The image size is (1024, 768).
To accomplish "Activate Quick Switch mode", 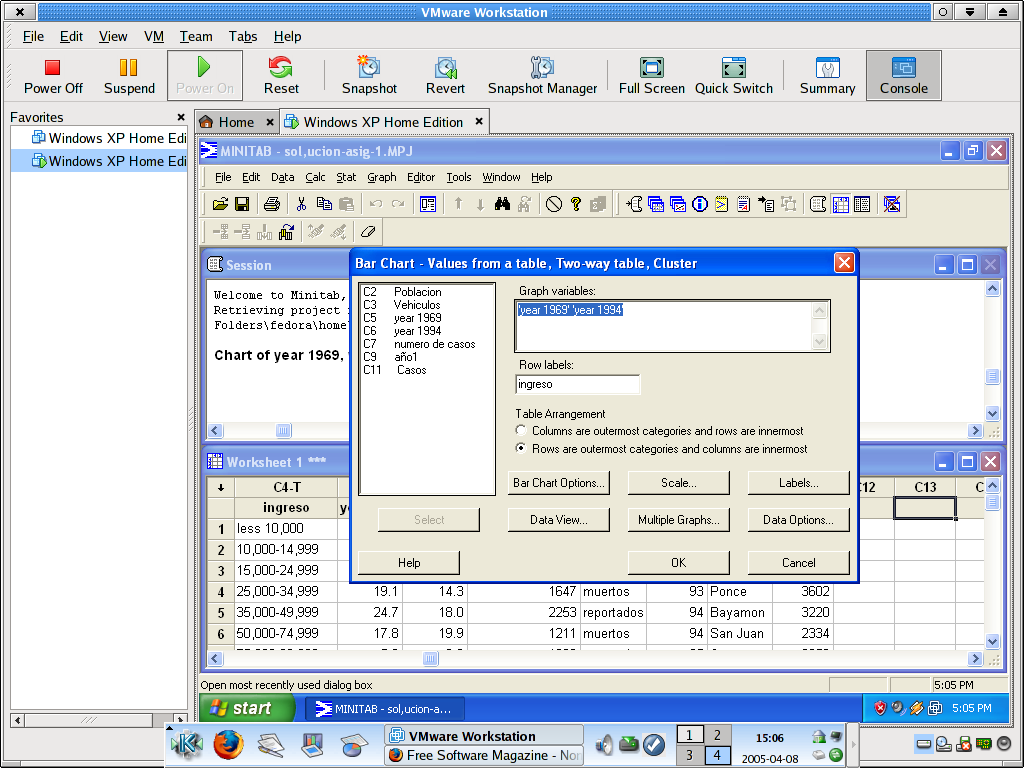I will 733,76.
